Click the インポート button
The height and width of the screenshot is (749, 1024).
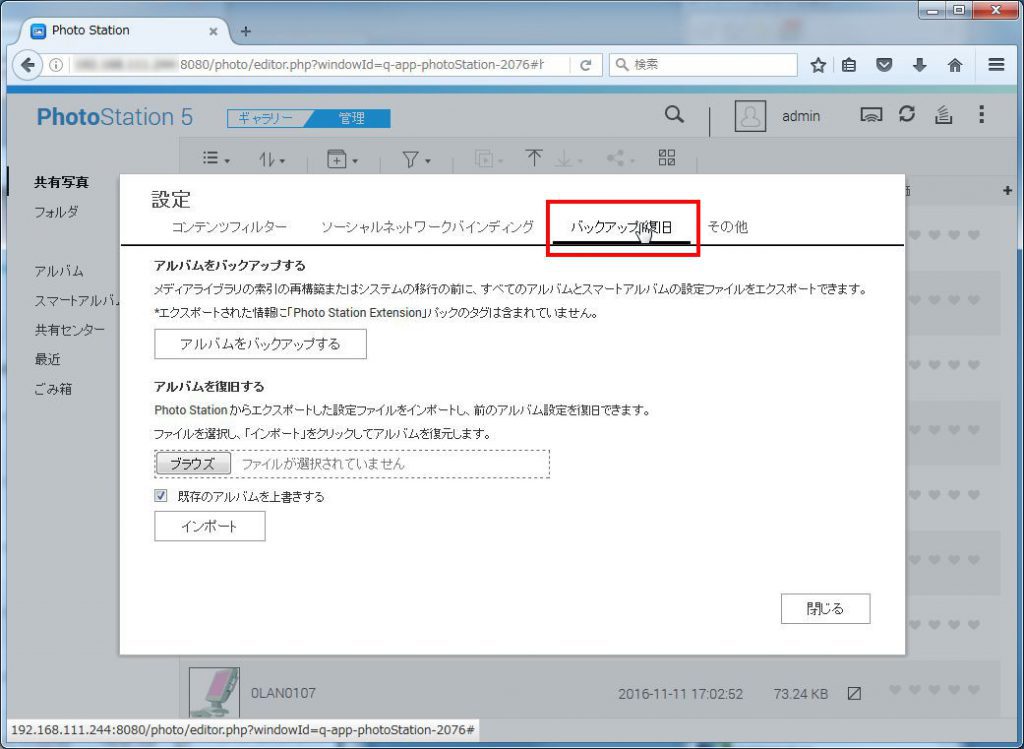[210, 526]
